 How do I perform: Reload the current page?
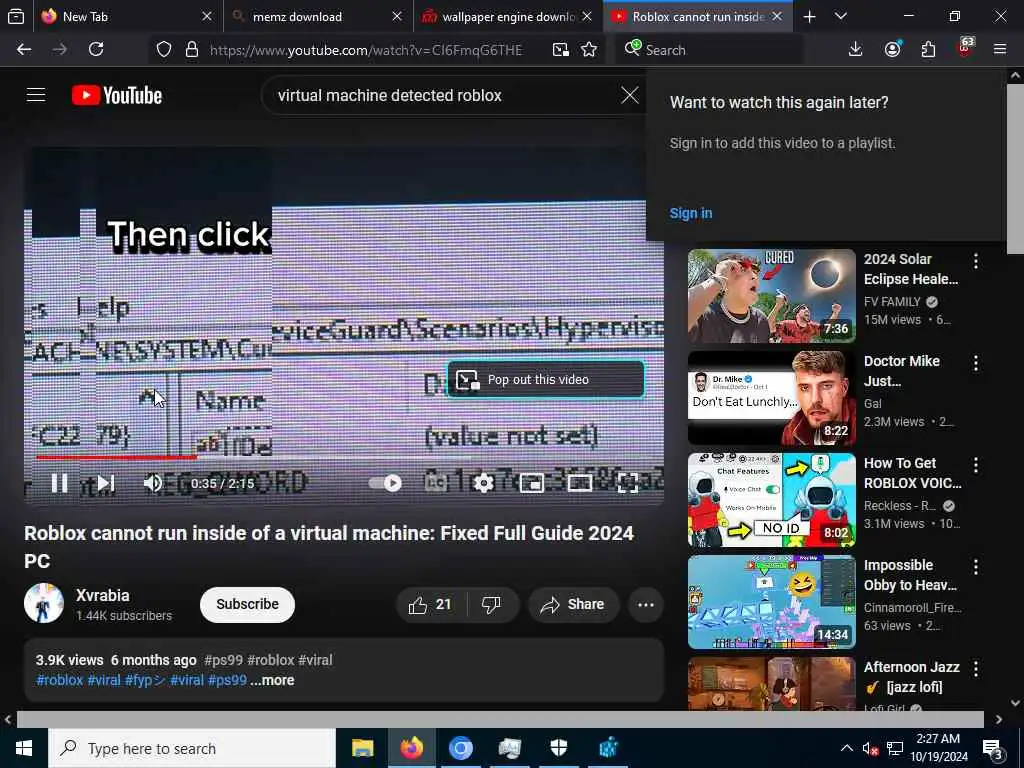coord(96,50)
